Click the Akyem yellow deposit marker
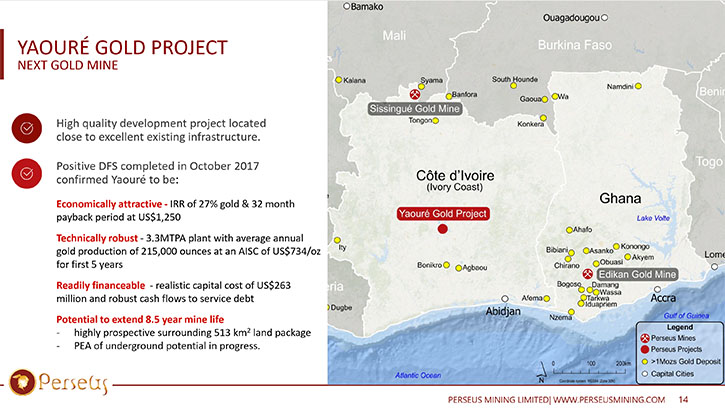 tap(627, 257)
